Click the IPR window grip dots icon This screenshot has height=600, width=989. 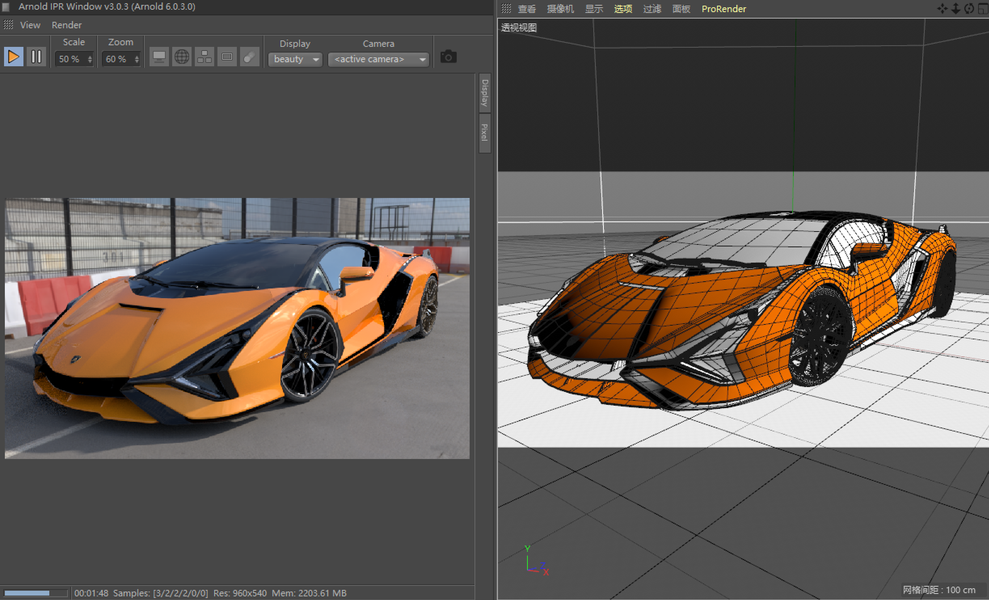[8, 25]
